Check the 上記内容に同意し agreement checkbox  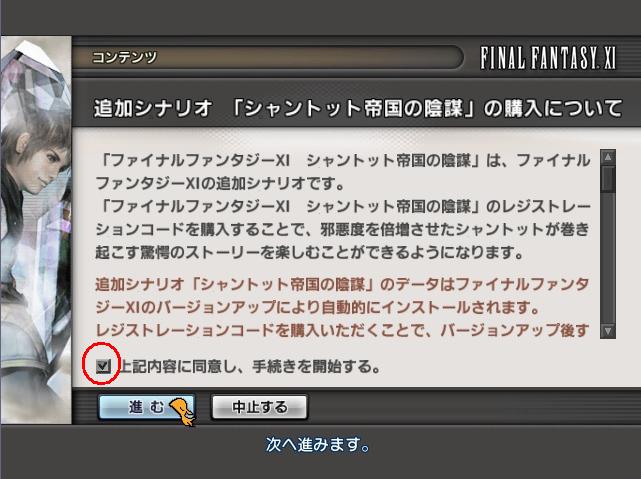pos(103,366)
